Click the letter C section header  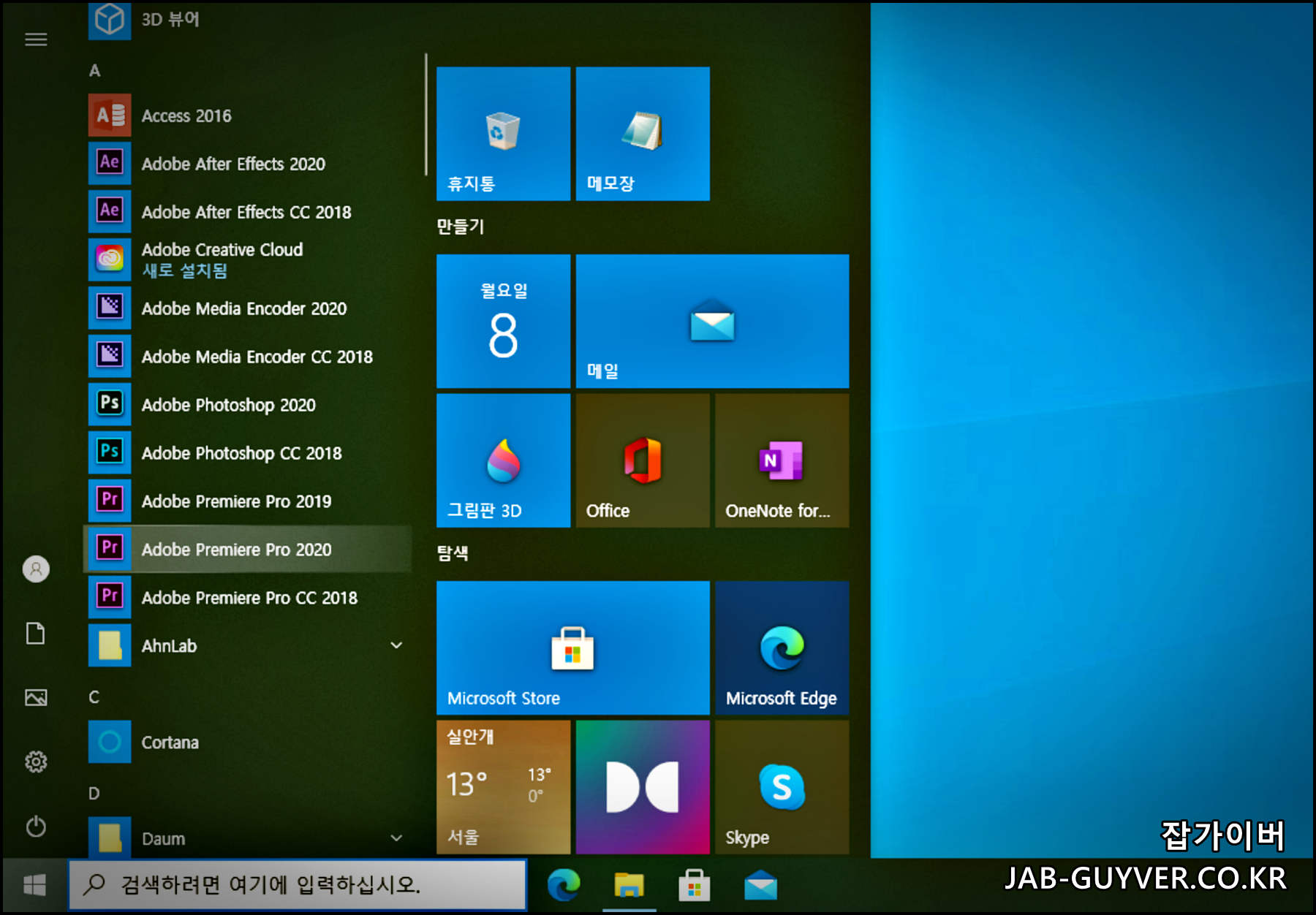[94, 697]
